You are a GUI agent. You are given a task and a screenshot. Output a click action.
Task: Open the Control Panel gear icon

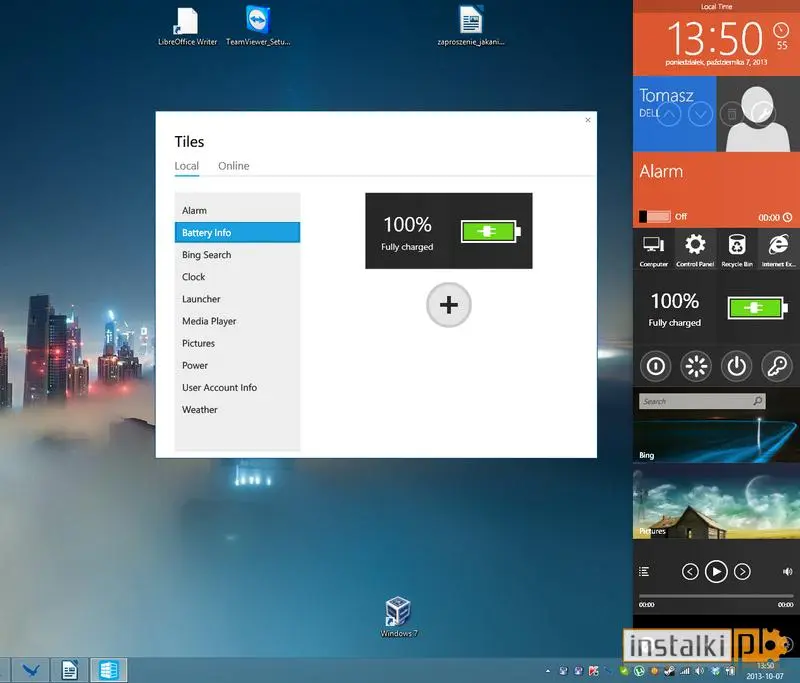(x=695, y=250)
